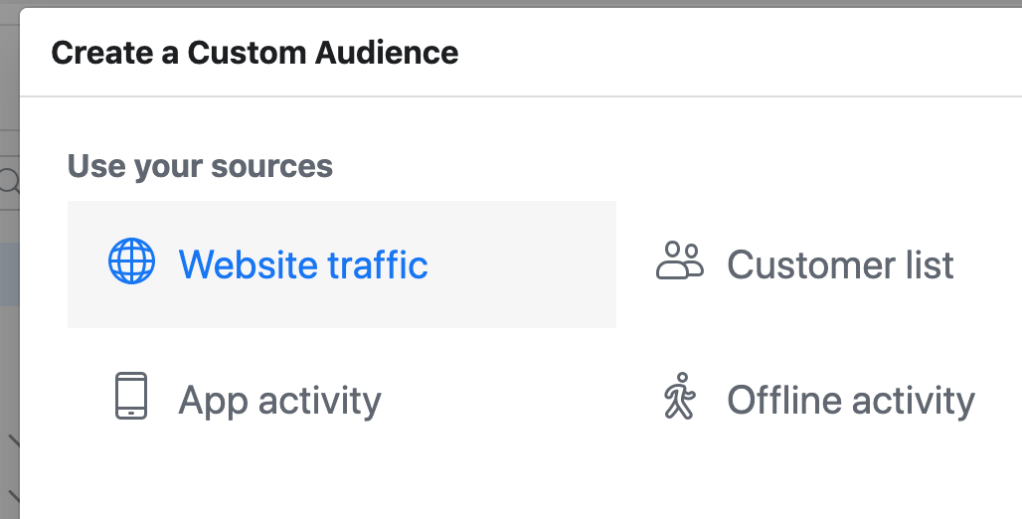
Task: Click the Create a Custom Audience title
Action: point(254,53)
